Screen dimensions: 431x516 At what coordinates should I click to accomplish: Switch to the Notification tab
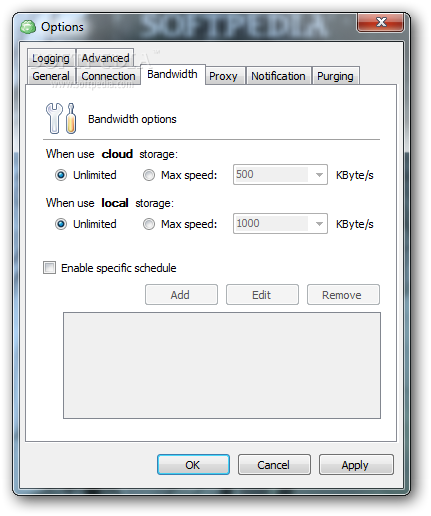(x=278, y=76)
